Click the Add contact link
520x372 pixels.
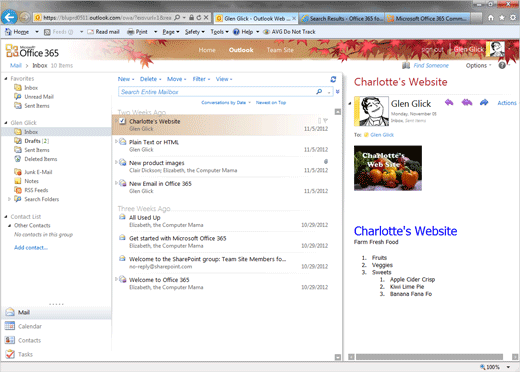(31, 247)
